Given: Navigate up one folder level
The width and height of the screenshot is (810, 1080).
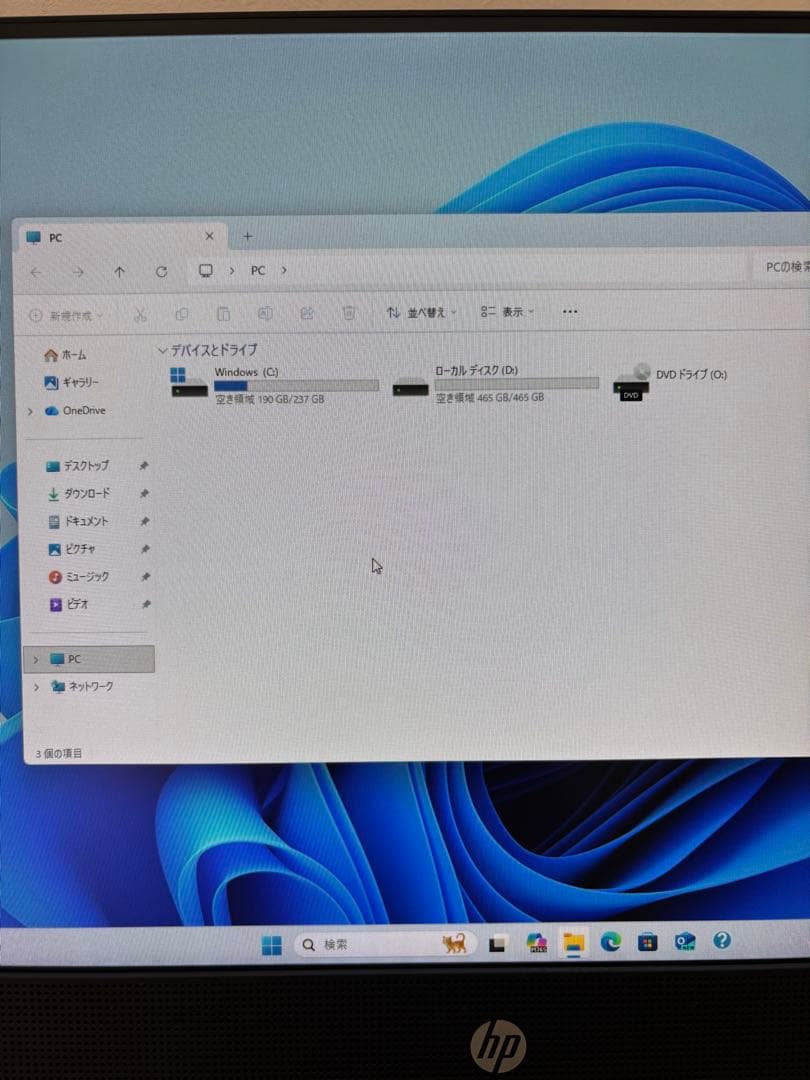Looking at the screenshot, I should 119,272.
